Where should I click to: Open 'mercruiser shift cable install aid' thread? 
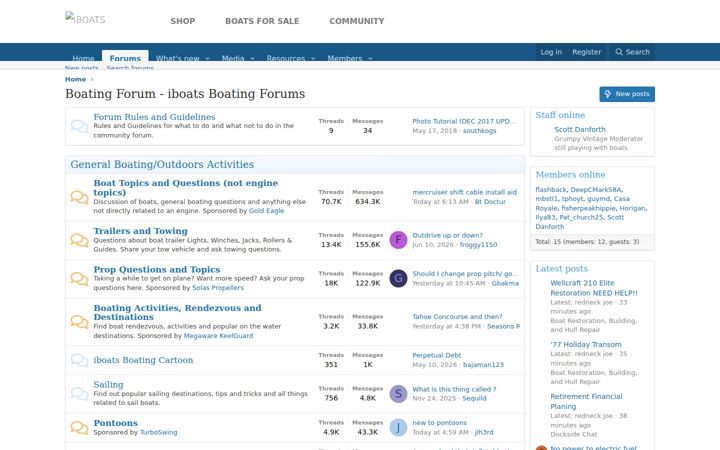(x=464, y=192)
